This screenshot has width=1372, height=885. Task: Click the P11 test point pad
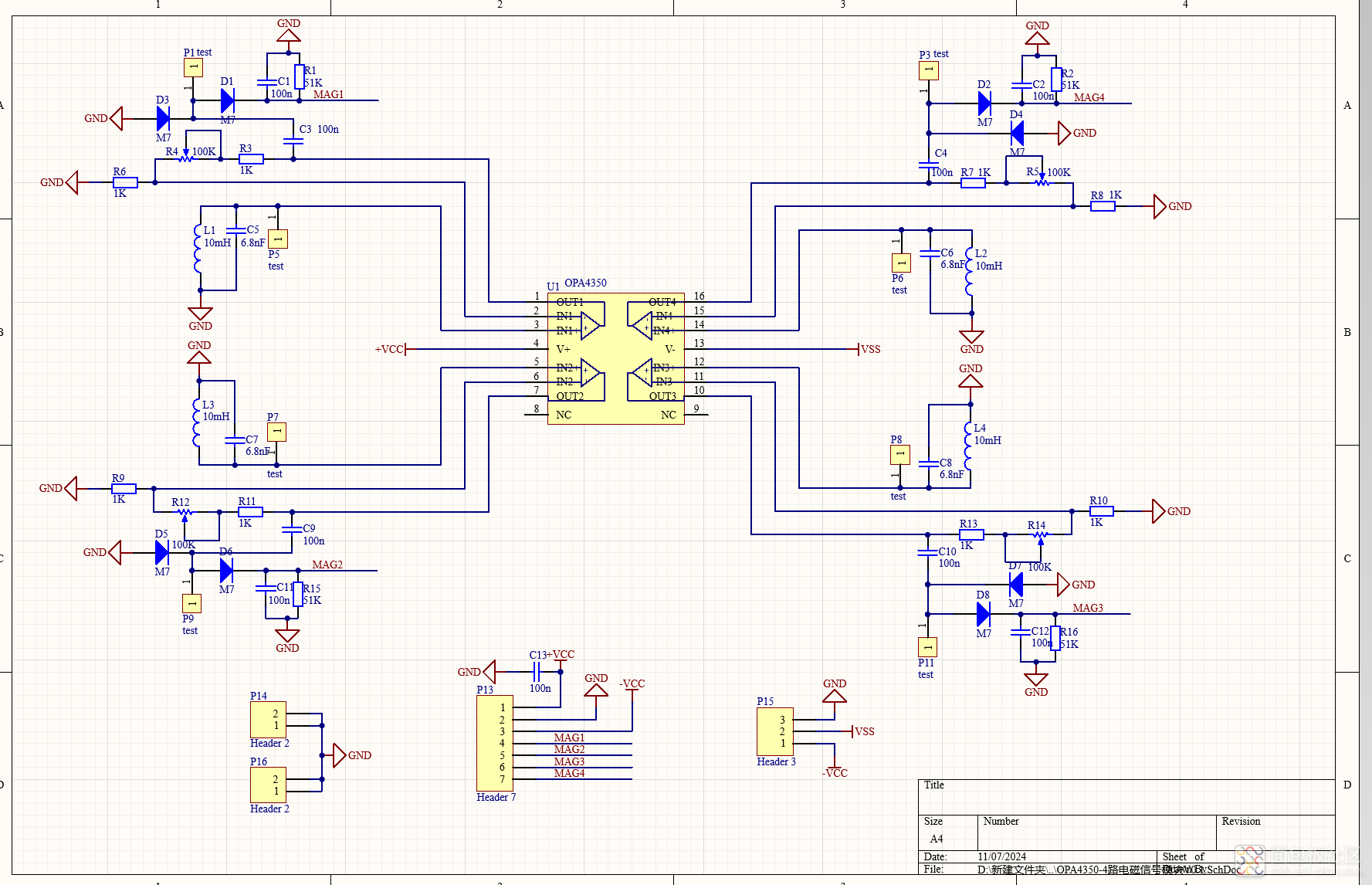[927, 647]
